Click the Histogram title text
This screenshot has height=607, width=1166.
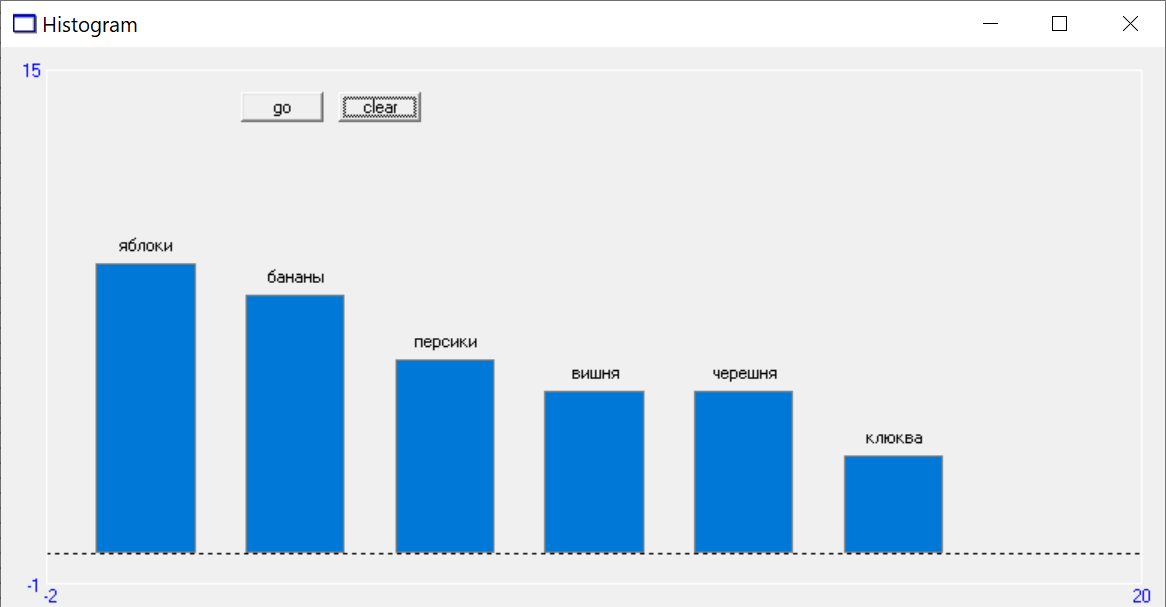(90, 25)
